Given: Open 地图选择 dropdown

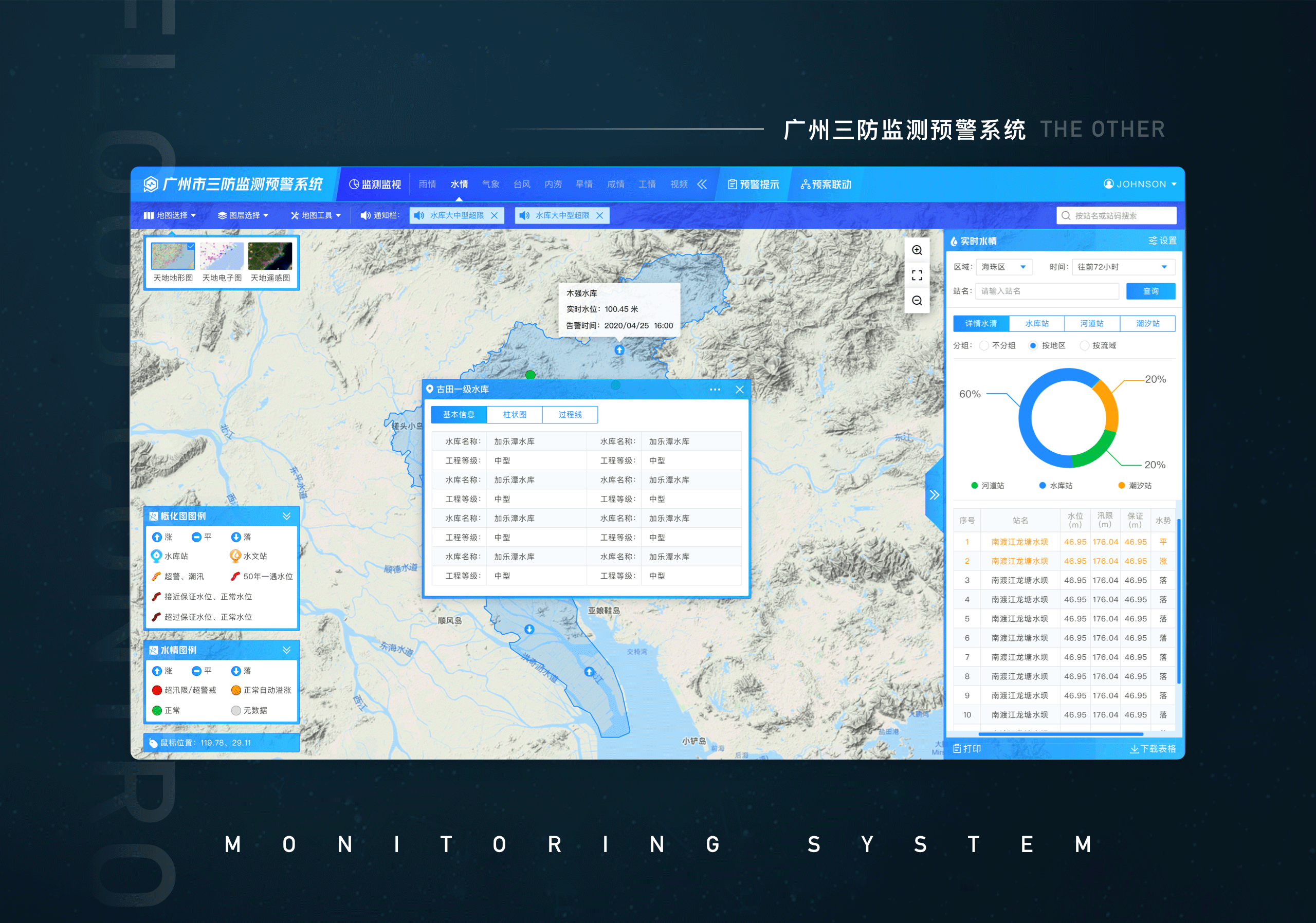Looking at the screenshot, I should click(170, 215).
